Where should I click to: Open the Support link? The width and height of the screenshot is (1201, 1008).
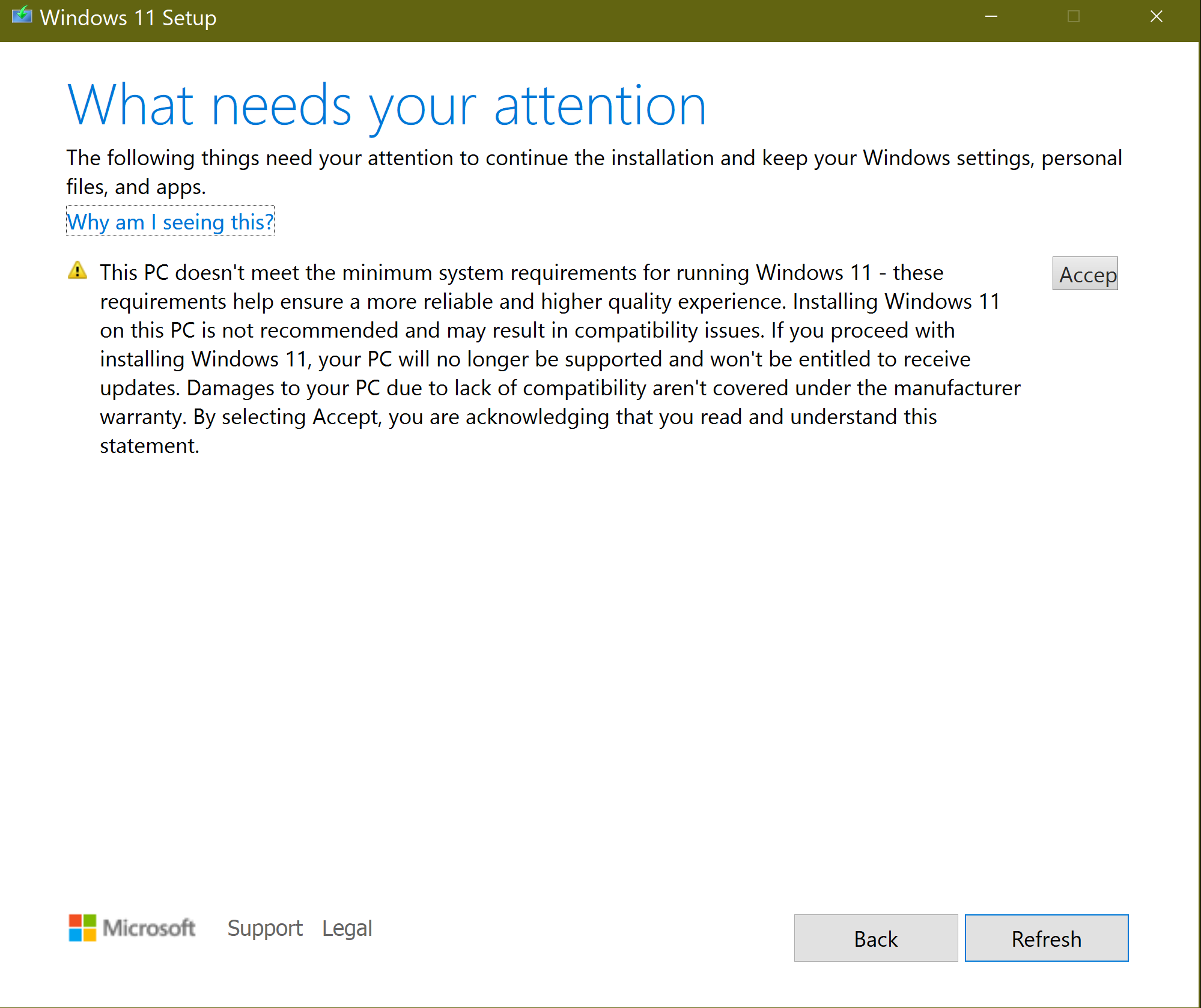265,928
